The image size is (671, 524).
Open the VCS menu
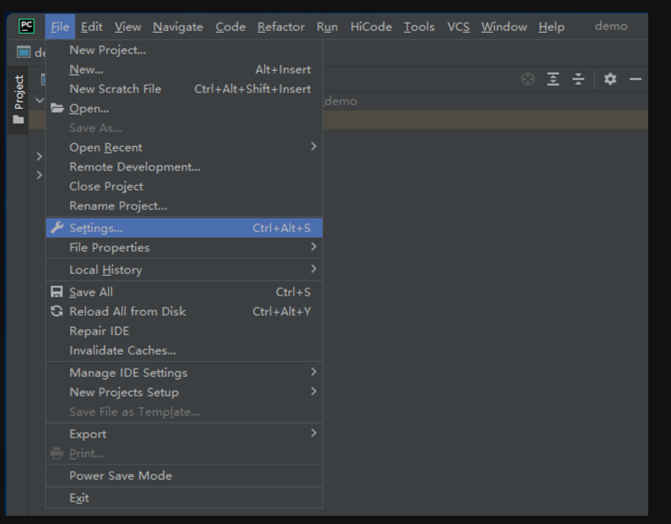pos(458,27)
